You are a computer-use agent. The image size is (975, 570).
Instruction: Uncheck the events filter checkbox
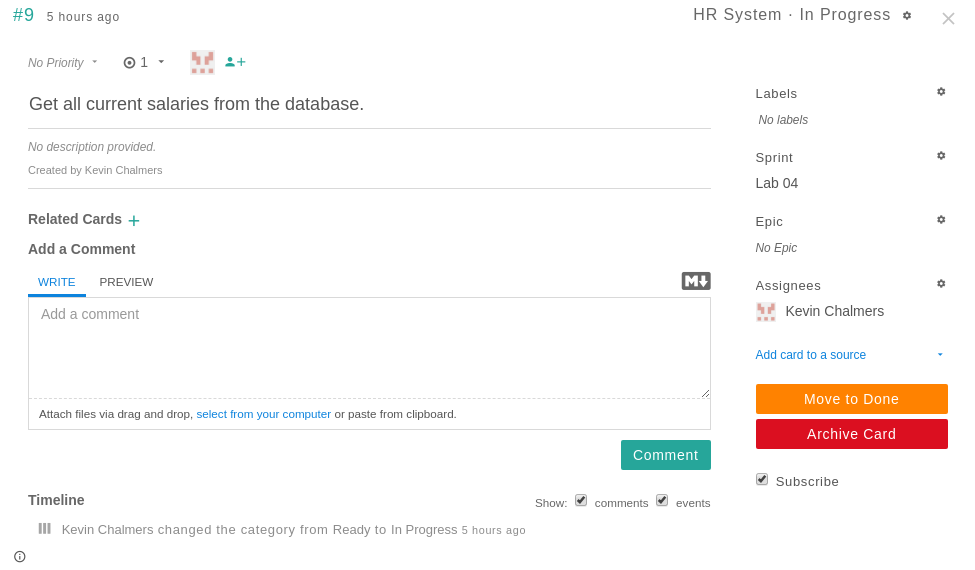[662, 500]
